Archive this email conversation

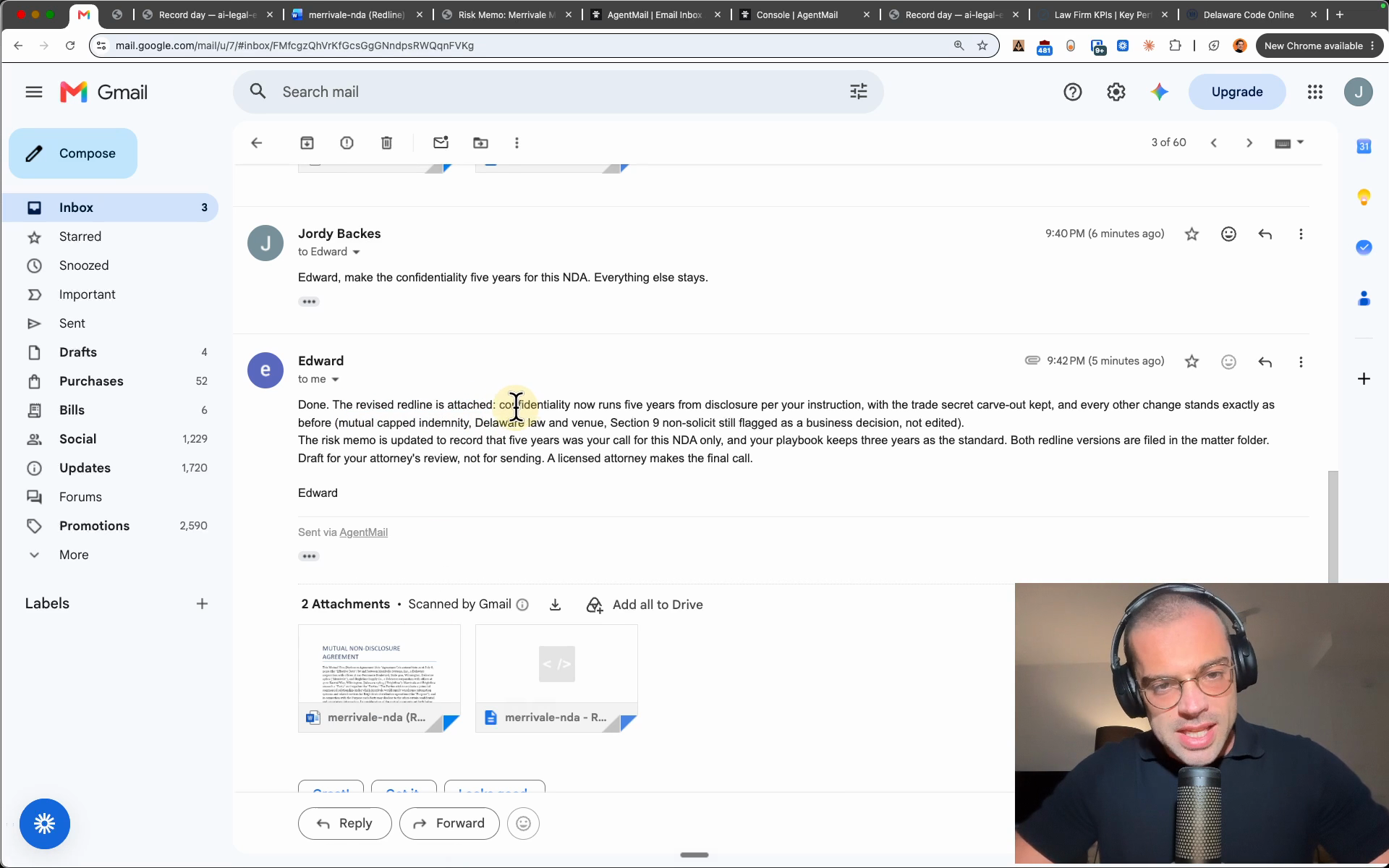[307, 142]
